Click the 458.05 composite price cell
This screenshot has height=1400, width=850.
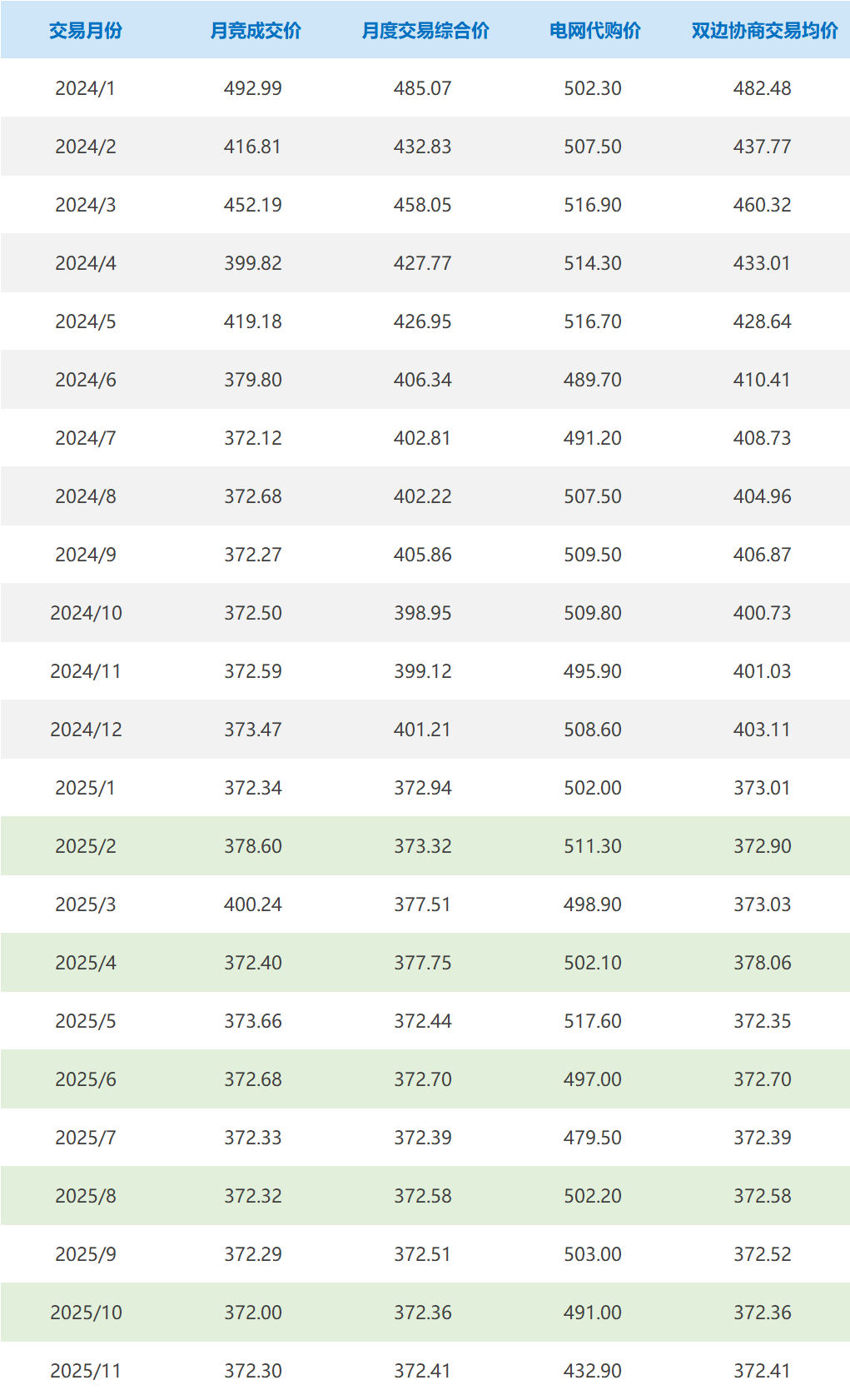coord(423,205)
